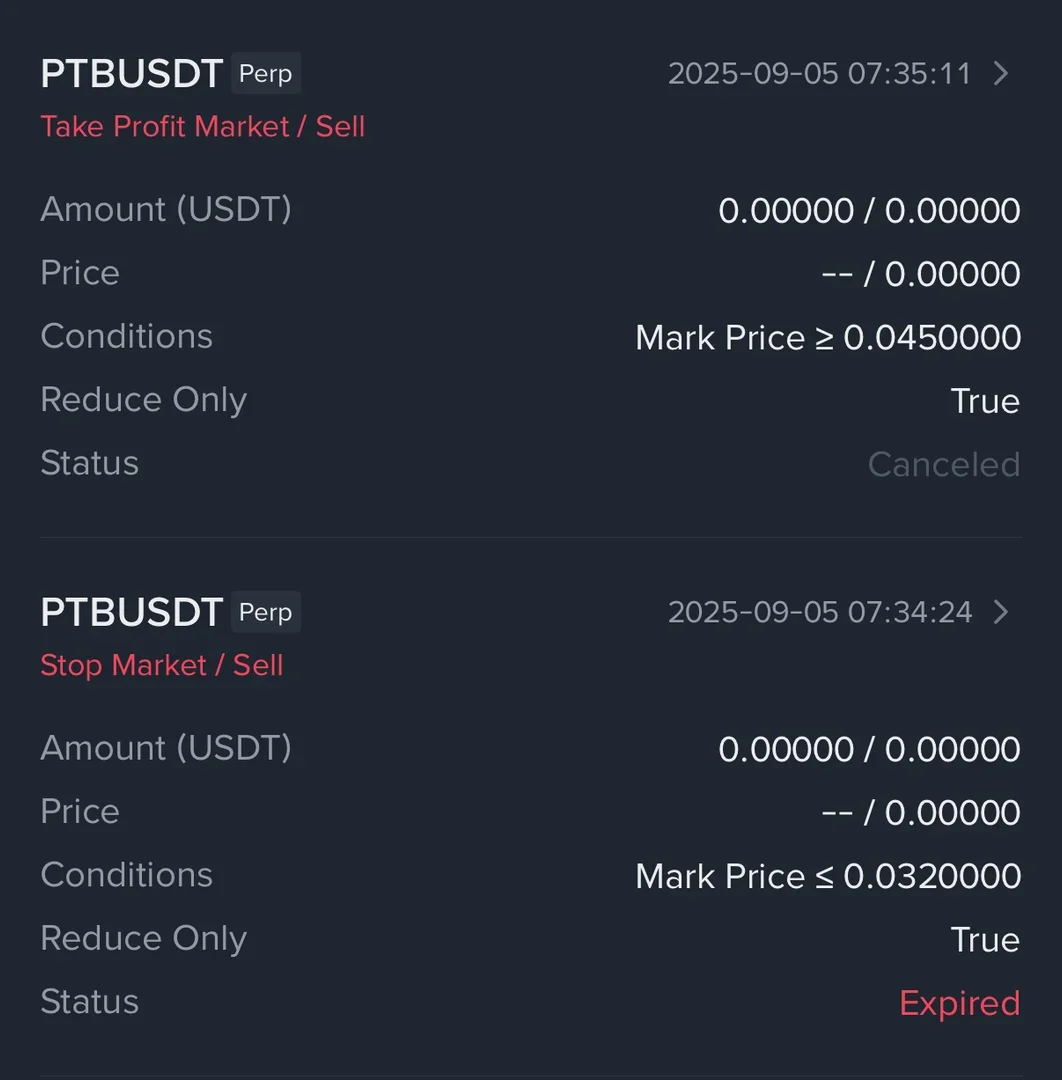The image size is (1062, 1080).
Task: Tap the Mark Price ≥ 0.0450000 condition
Action: click(828, 338)
